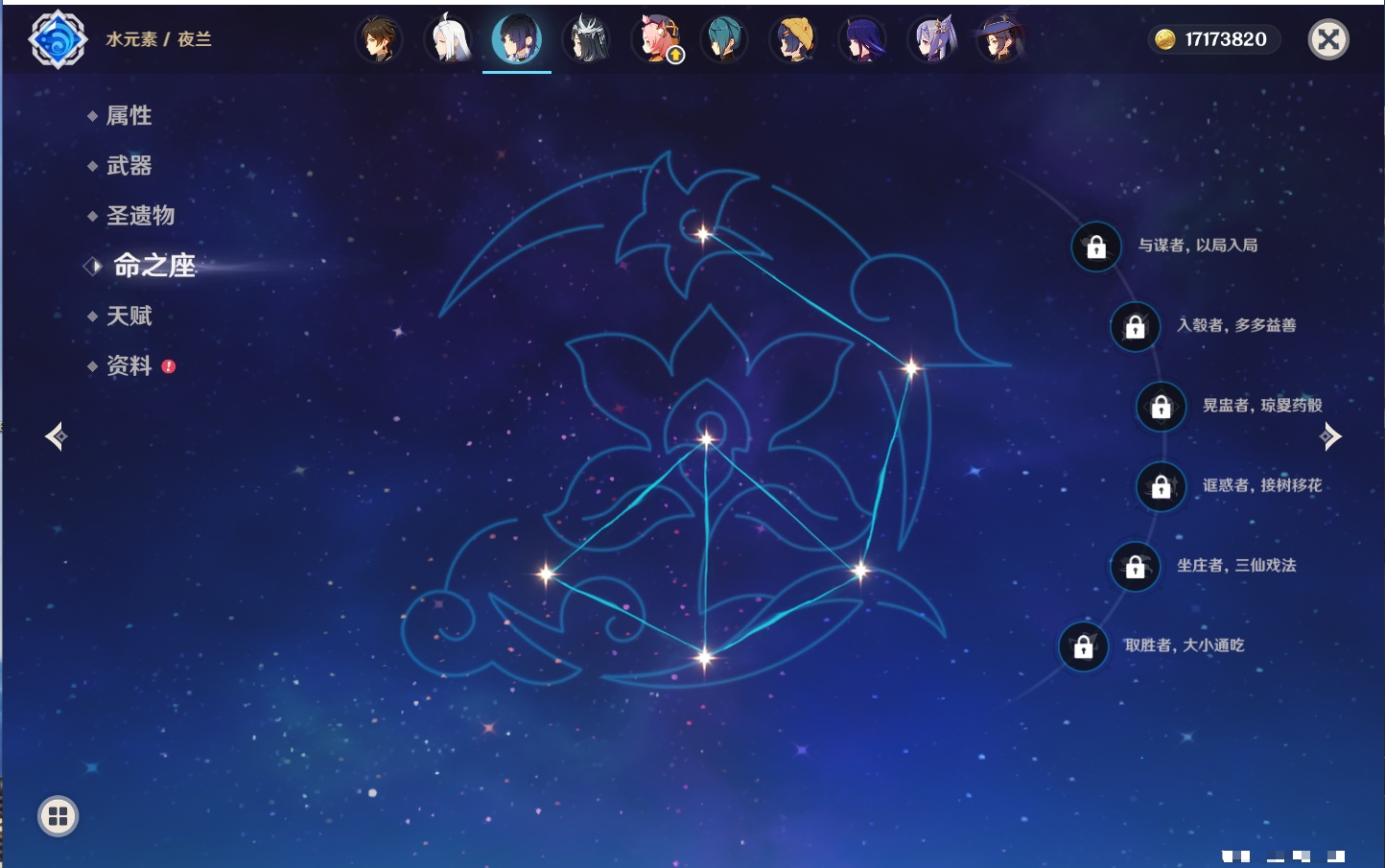View constellation 晃盅者，琼畟药骰 details
Screen dimensions: 1385x868
pyautogui.click(x=1162, y=407)
